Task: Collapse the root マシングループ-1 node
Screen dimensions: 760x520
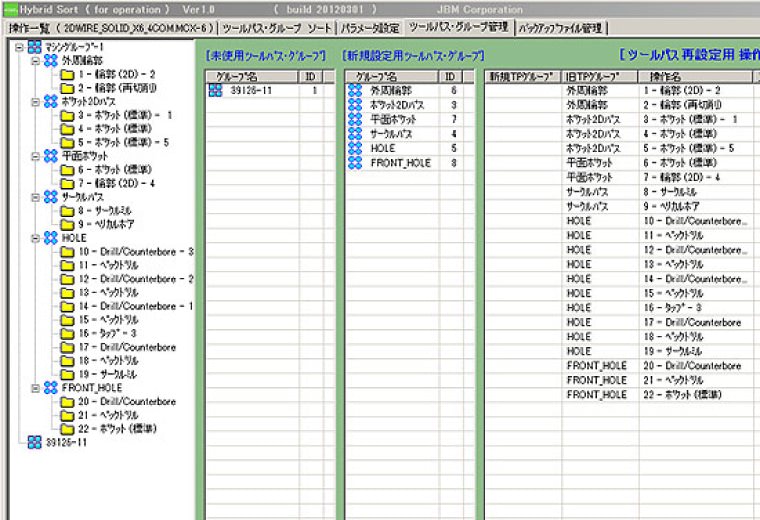Action: click(20, 47)
